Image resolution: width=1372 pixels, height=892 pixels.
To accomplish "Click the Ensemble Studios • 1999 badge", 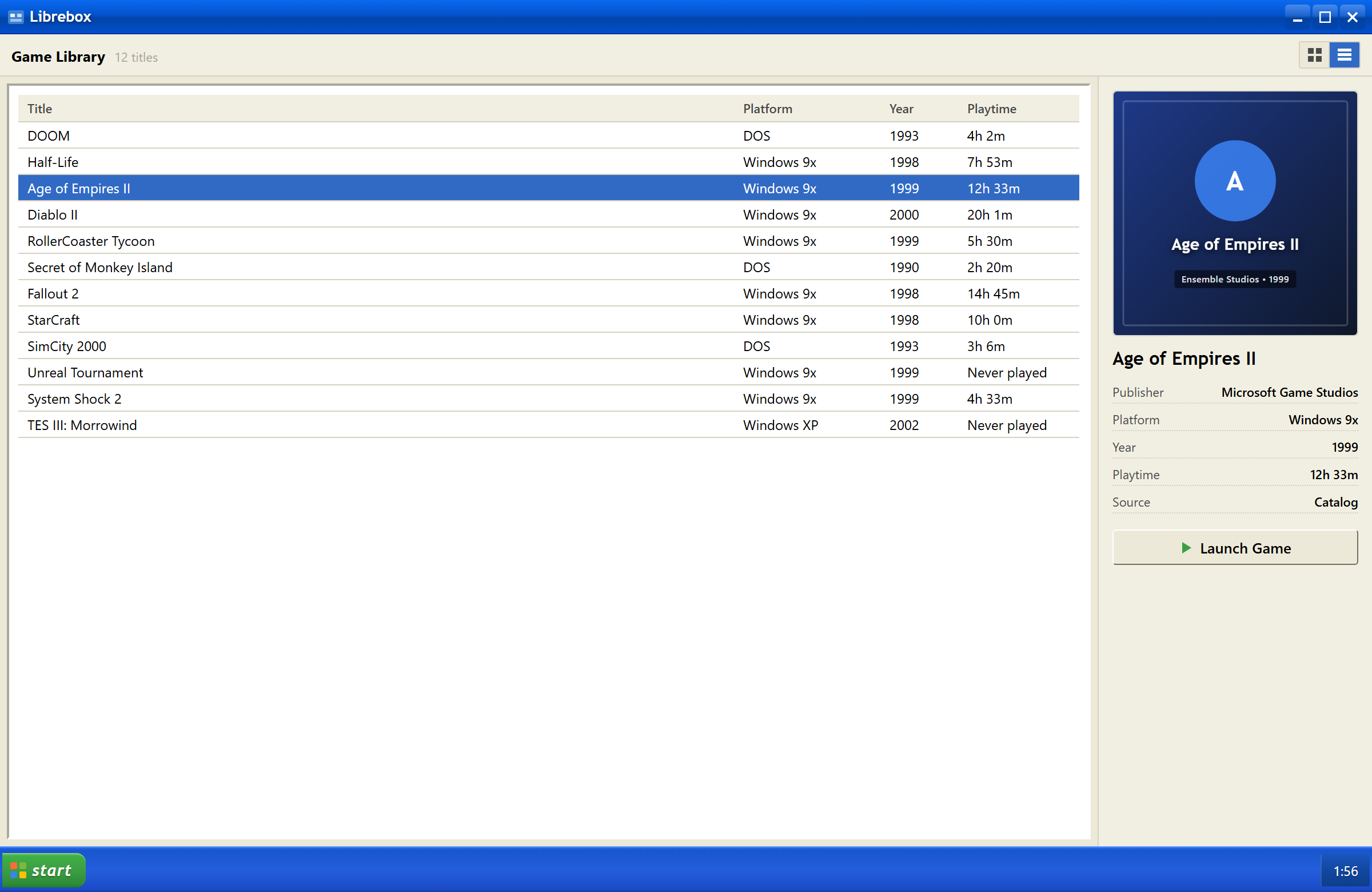I will (1235, 279).
